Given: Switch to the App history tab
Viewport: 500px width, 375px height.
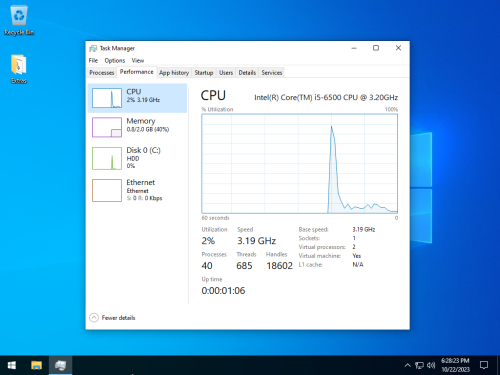Looking at the screenshot, I should pos(174,73).
